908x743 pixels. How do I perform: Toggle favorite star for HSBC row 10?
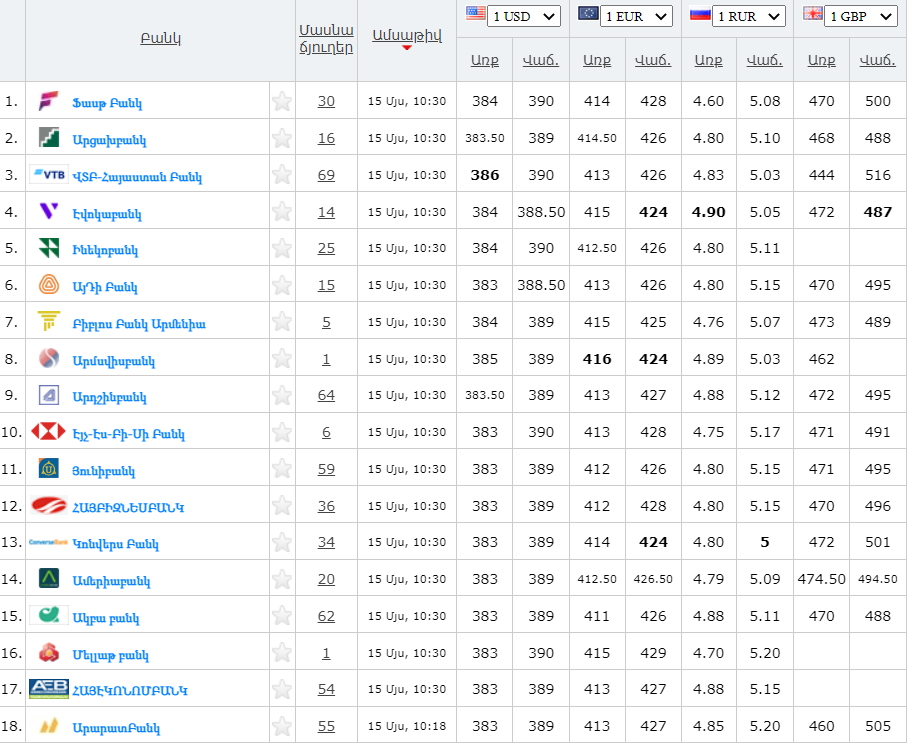[282, 432]
